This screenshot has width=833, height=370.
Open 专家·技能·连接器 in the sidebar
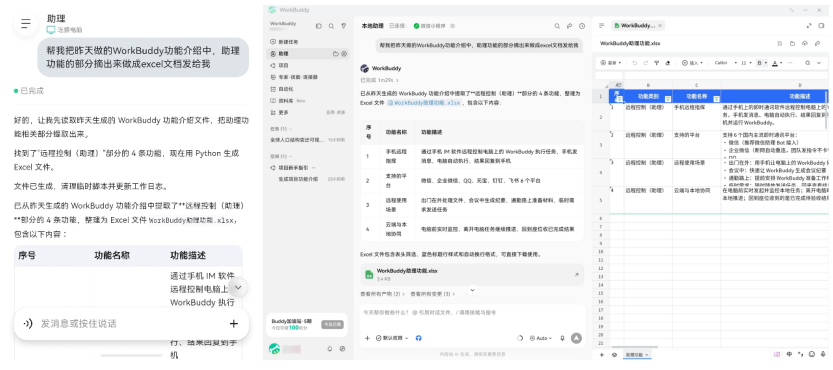tap(308, 77)
